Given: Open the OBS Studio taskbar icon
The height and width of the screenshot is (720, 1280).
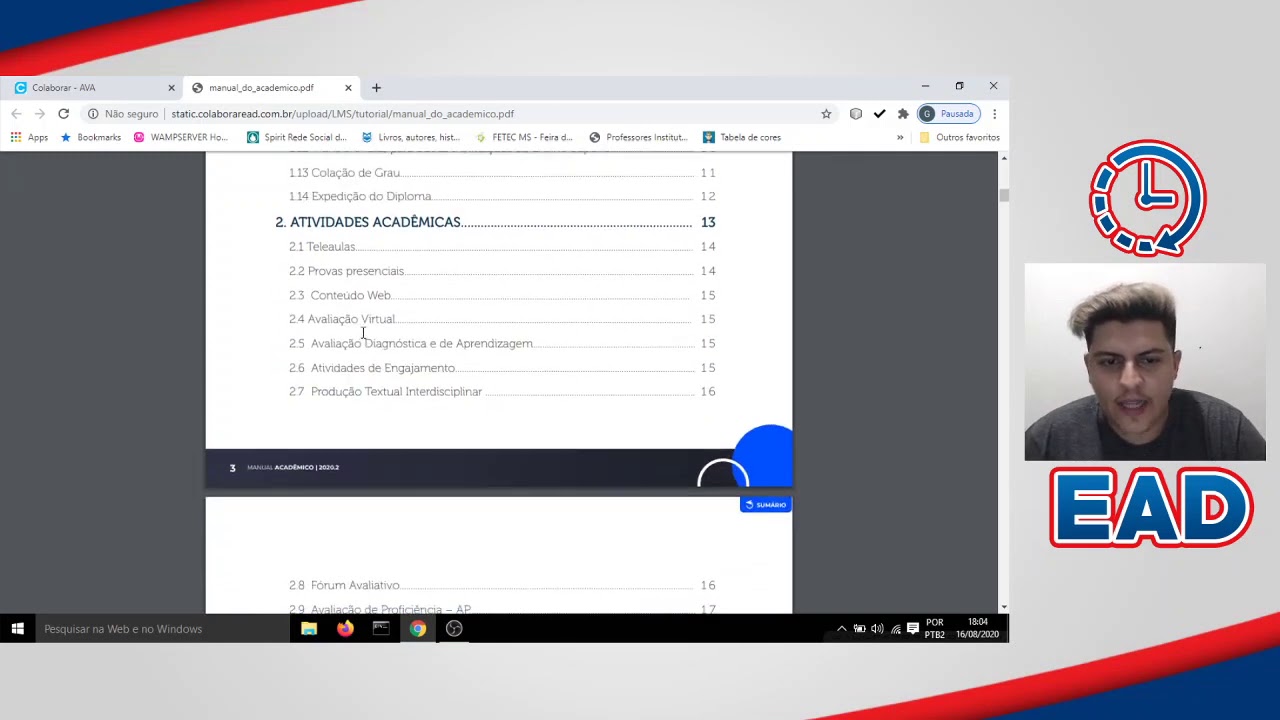Looking at the screenshot, I should pyautogui.click(x=454, y=629).
